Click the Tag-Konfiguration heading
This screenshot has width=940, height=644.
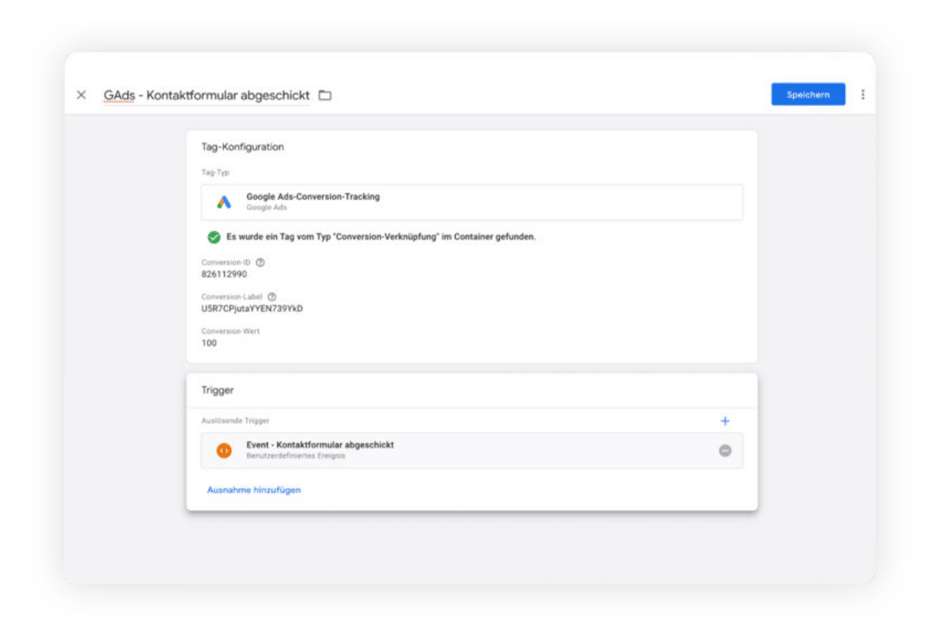(243, 147)
